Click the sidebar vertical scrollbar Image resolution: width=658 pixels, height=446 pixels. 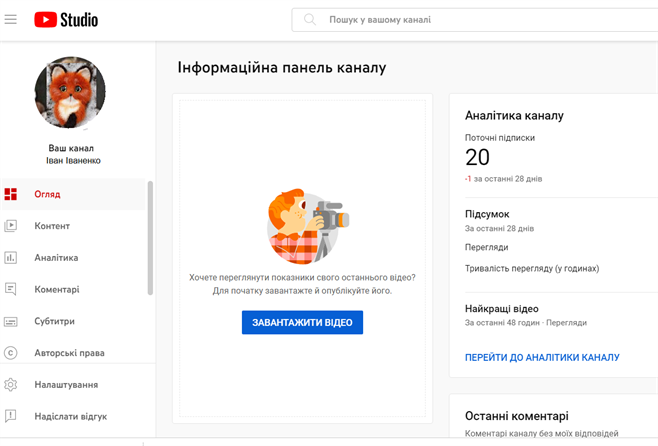click(150, 238)
